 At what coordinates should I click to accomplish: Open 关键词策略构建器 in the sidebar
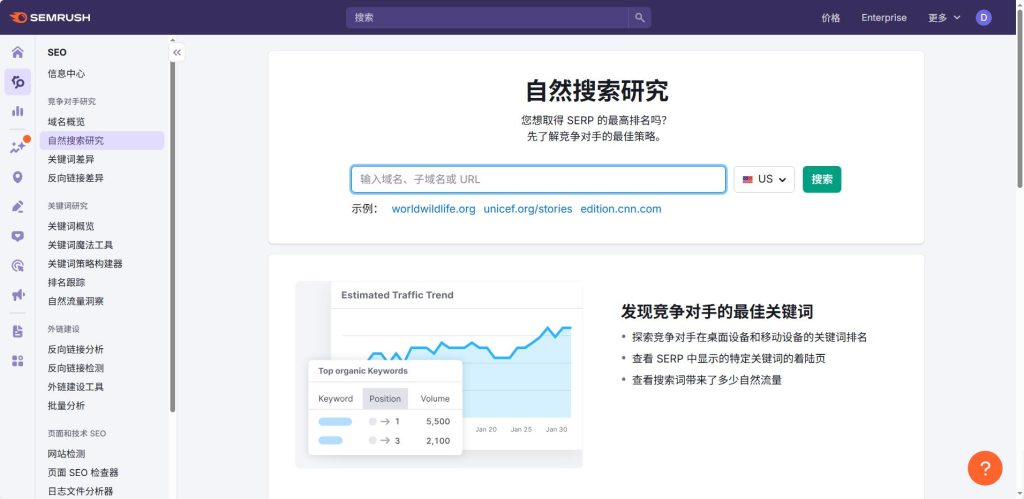(85, 264)
